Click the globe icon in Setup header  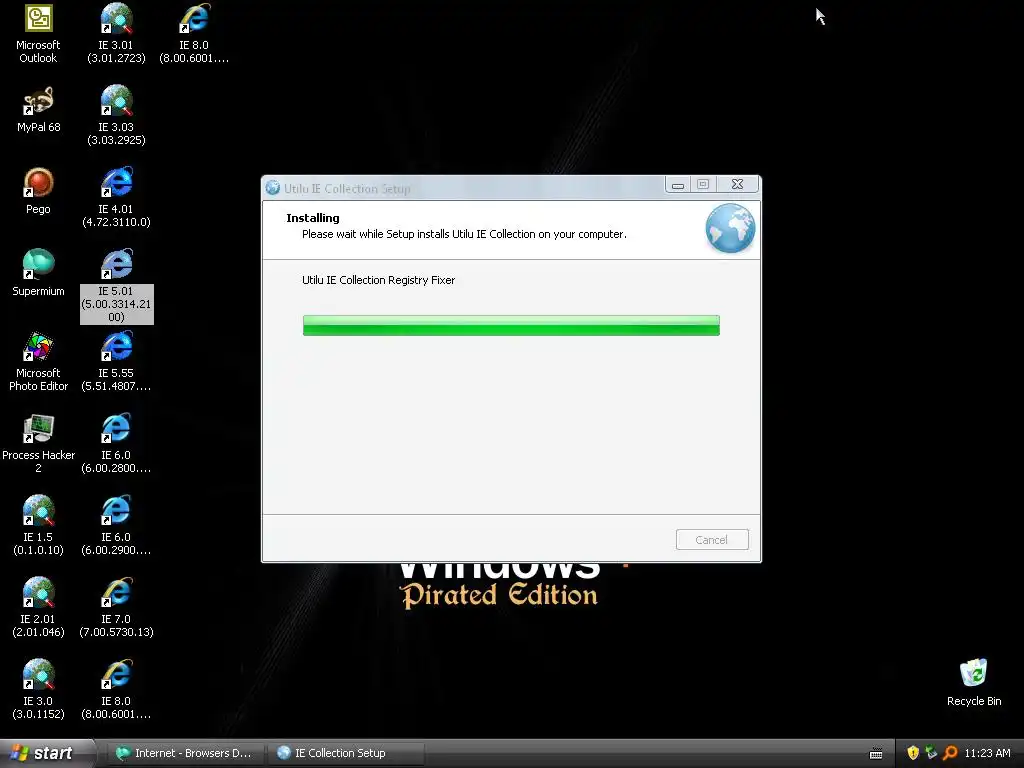(x=730, y=228)
